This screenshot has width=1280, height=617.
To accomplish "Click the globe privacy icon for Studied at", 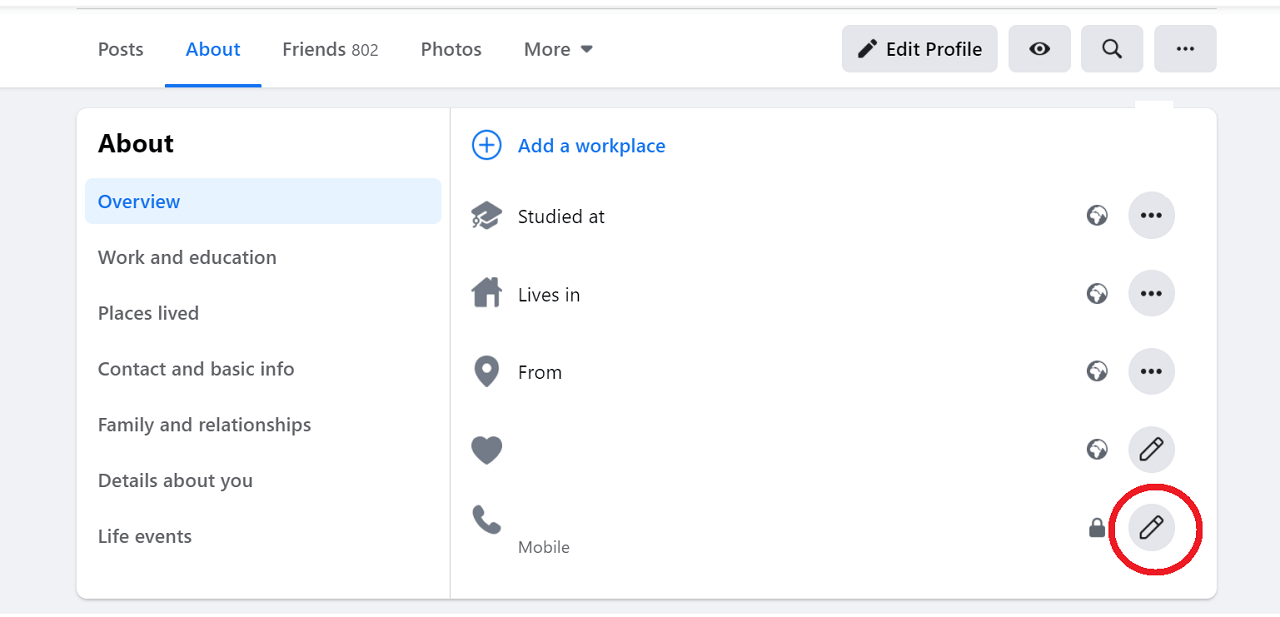I will click(1097, 216).
